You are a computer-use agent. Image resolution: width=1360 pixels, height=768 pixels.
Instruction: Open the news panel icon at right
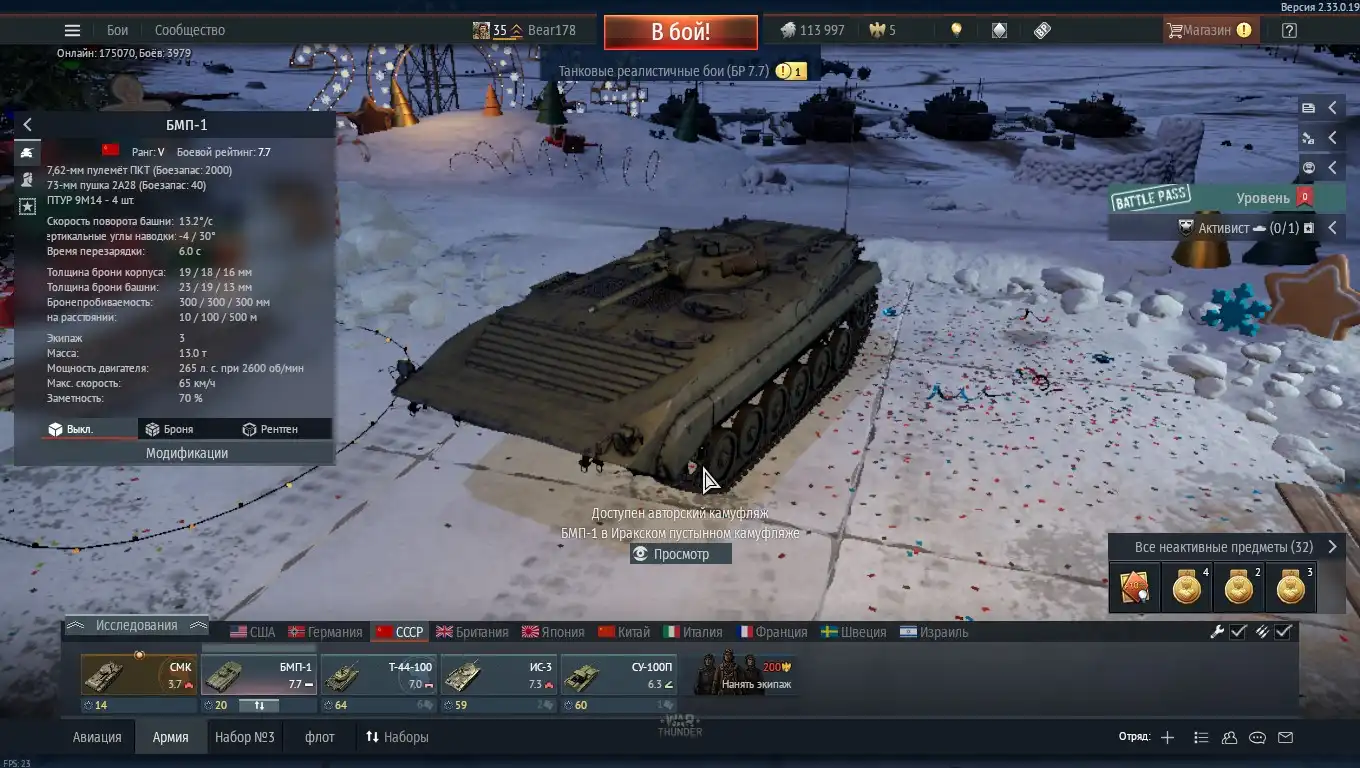tap(1308, 108)
